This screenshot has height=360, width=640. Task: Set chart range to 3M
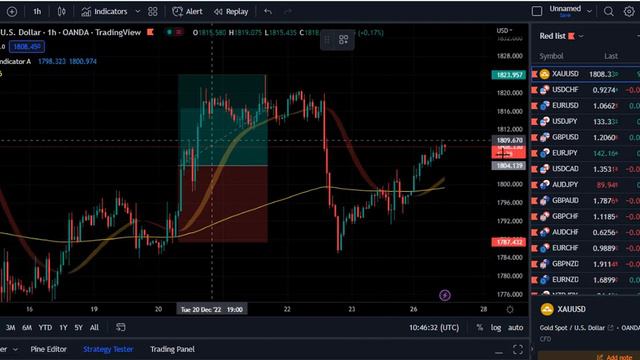pos(10,327)
